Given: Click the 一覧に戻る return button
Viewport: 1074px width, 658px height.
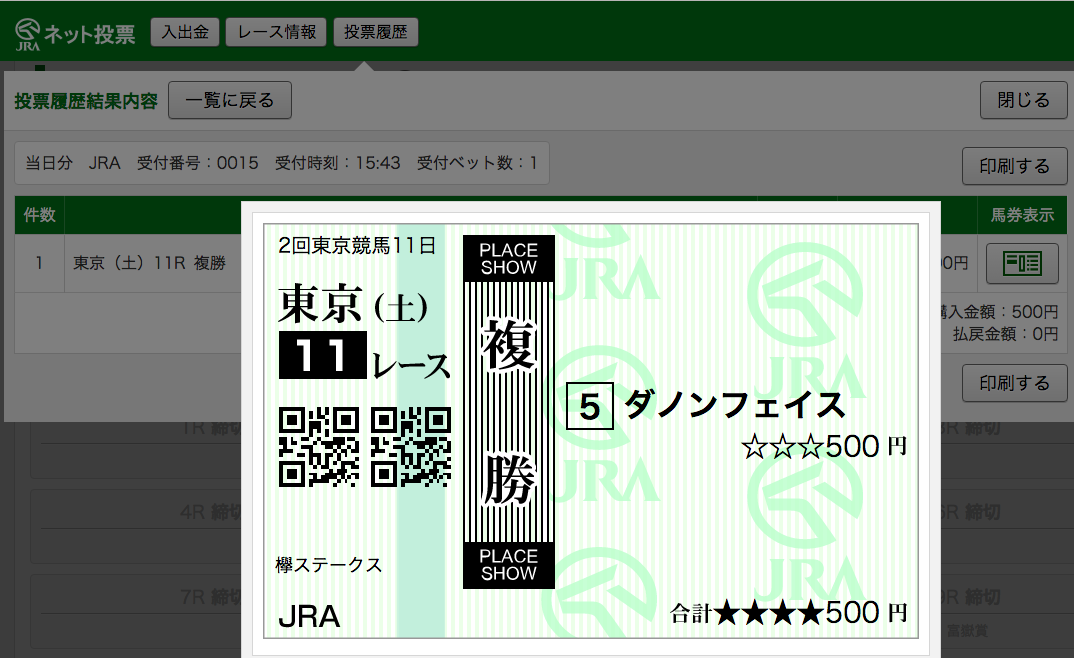Looking at the screenshot, I should pos(229,100).
